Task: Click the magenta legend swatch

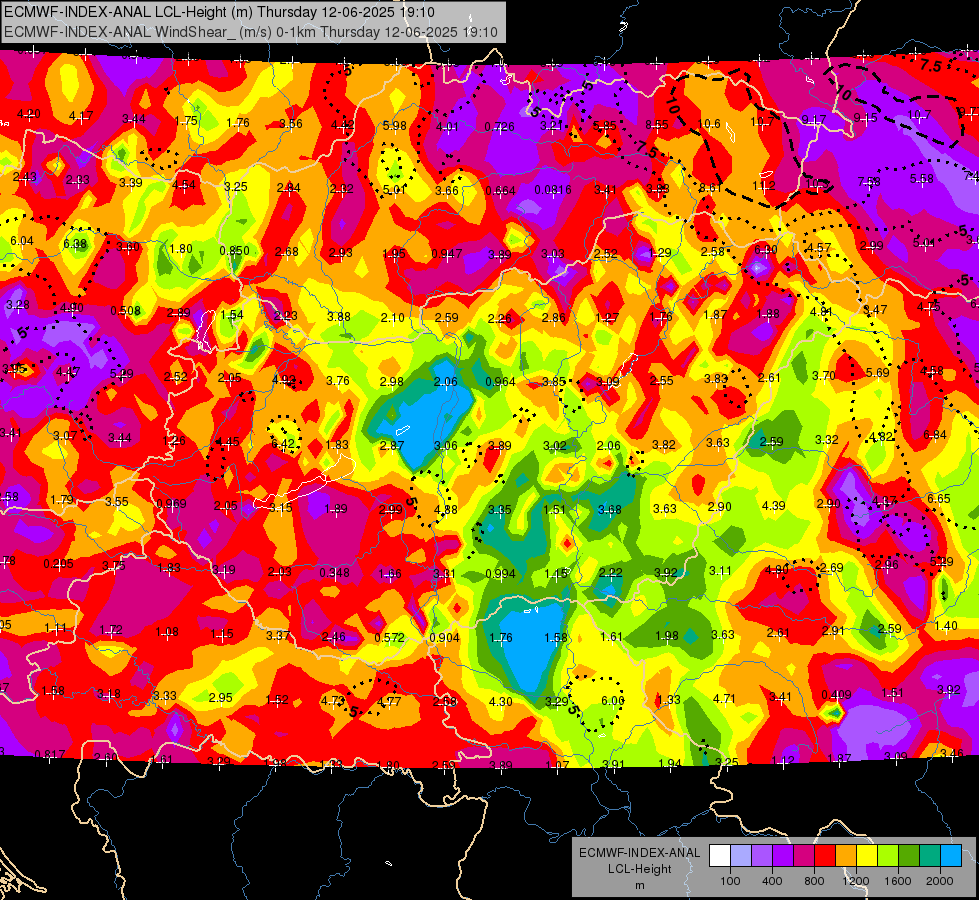Action: point(804,856)
